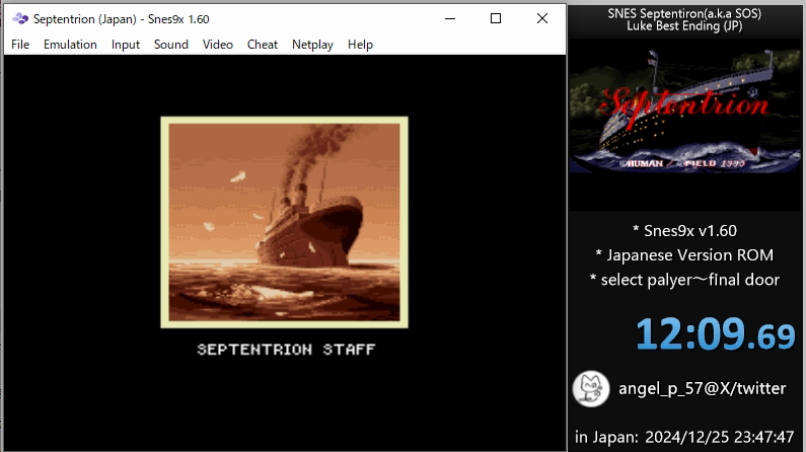Open the Help menu
Screen dimensions: 806x452
tap(360, 45)
